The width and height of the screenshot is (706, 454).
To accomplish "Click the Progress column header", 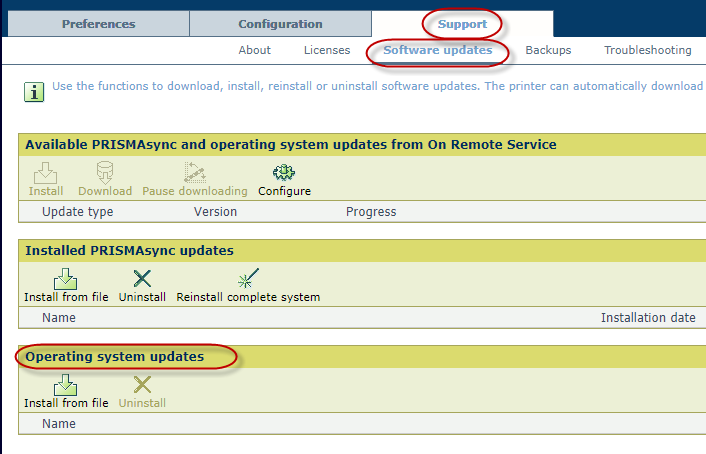I will coord(371,212).
